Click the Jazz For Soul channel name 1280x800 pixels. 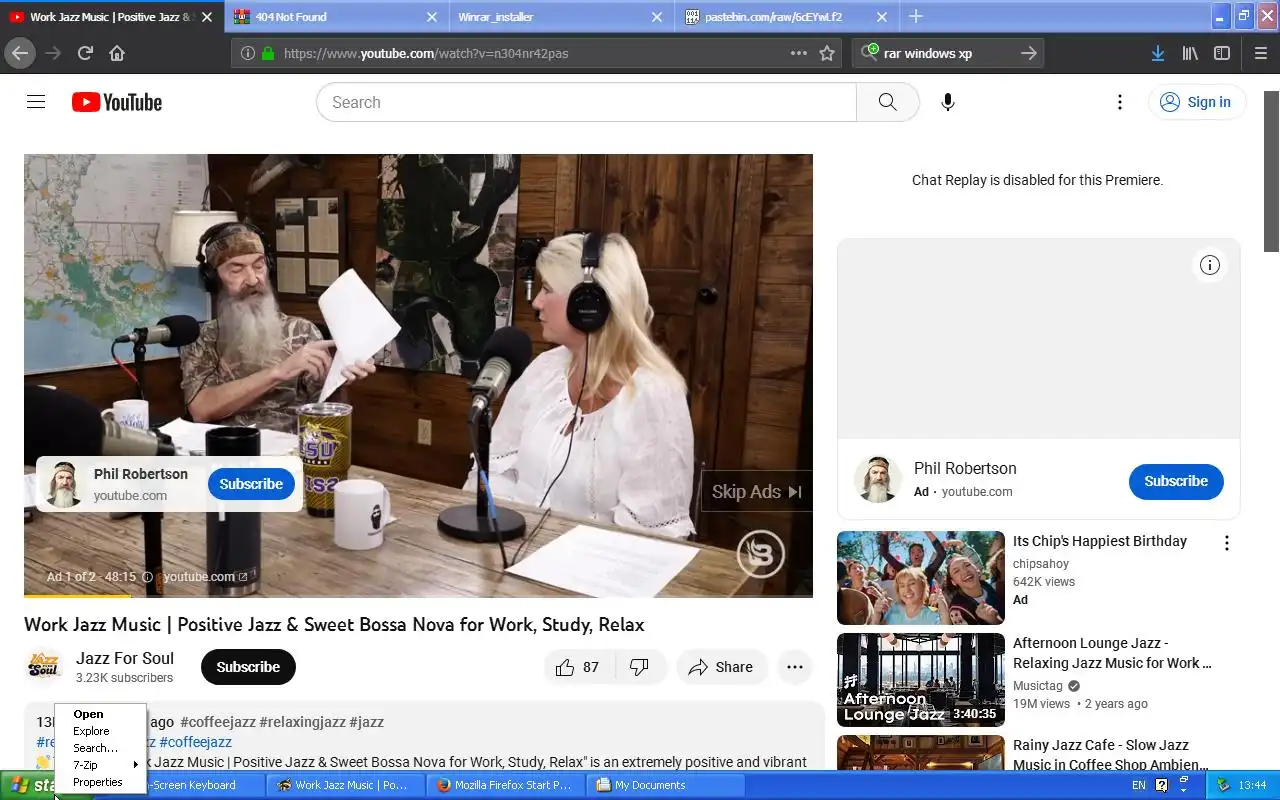pyautogui.click(x=125, y=658)
